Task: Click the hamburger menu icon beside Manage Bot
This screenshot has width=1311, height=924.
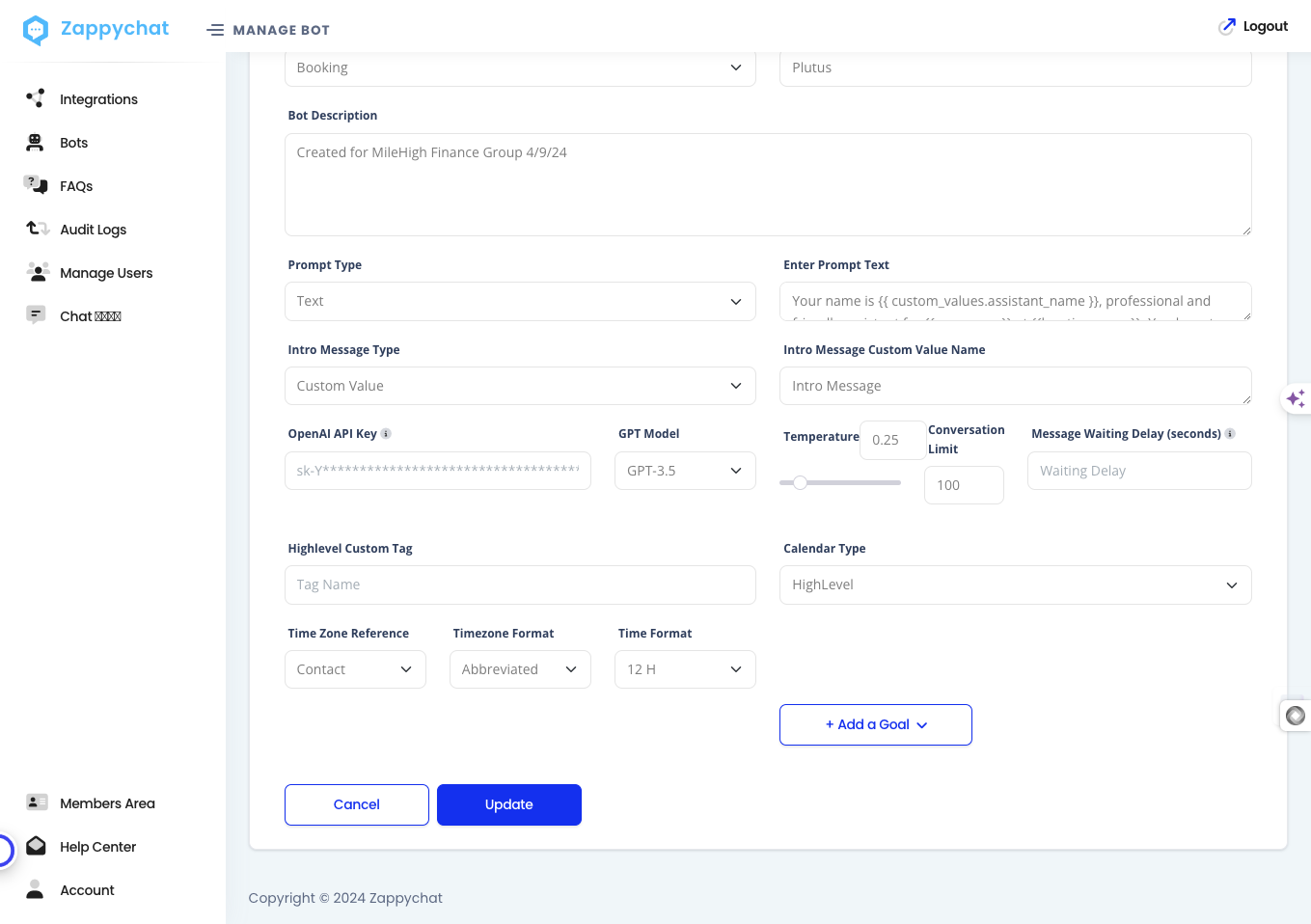Action: pos(215,30)
